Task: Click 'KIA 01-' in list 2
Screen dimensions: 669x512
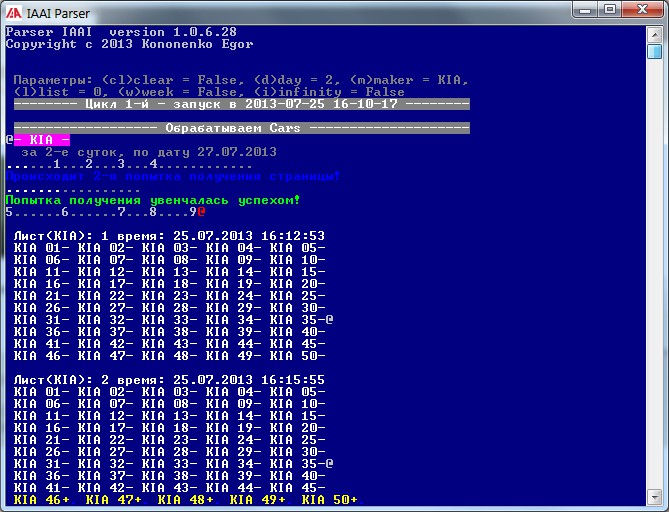Action: point(41,392)
